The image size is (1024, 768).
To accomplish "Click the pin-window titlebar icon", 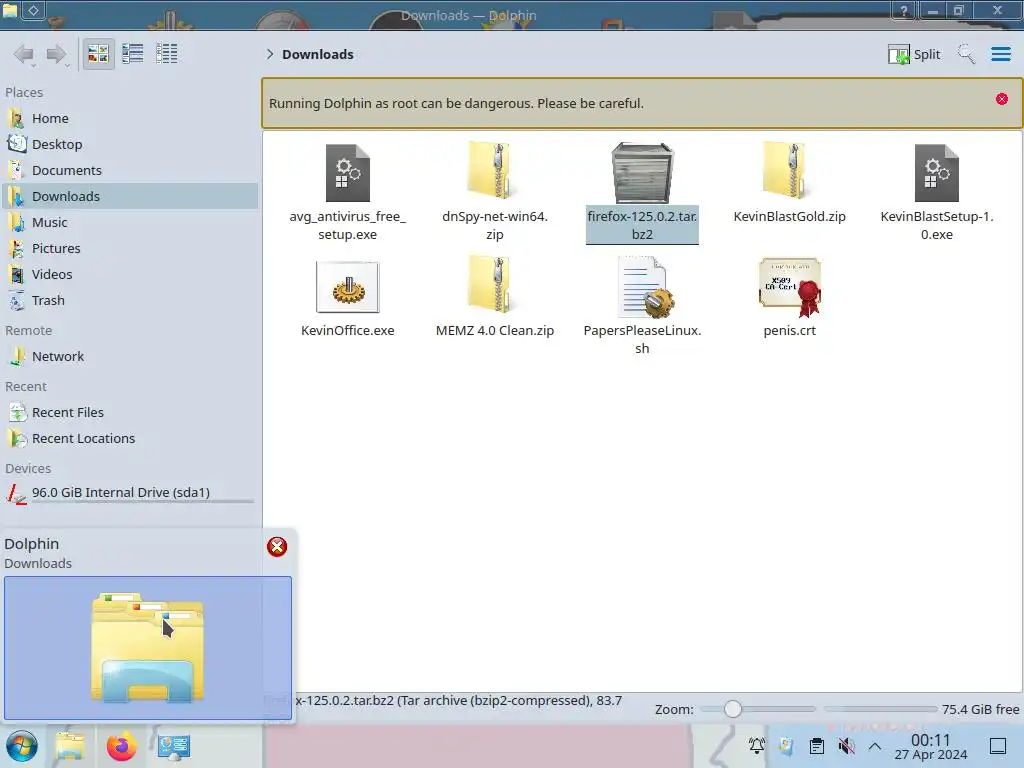I will pos(33,10).
